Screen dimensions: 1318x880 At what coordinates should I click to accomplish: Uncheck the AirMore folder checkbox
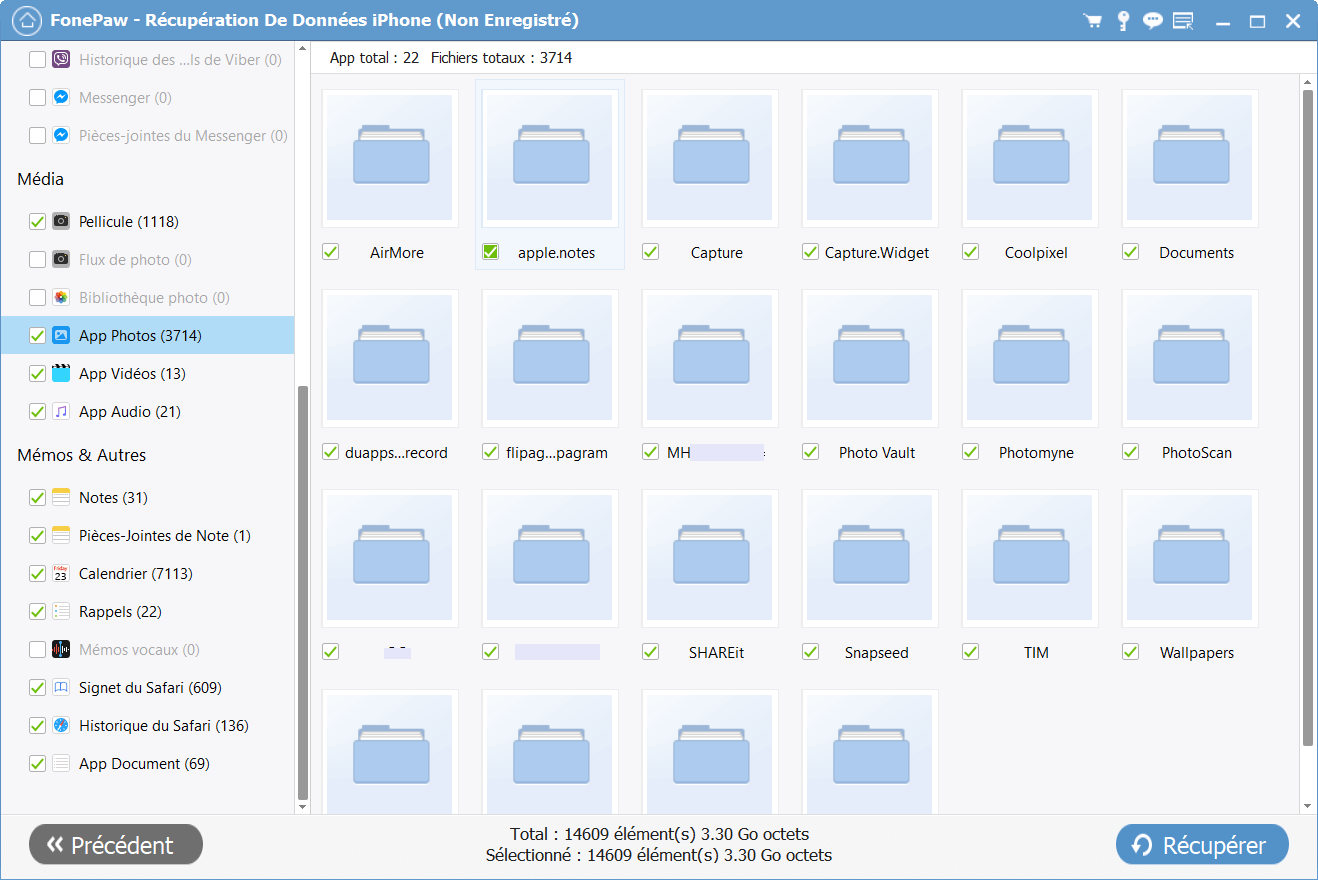pyautogui.click(x=331, y=252)
